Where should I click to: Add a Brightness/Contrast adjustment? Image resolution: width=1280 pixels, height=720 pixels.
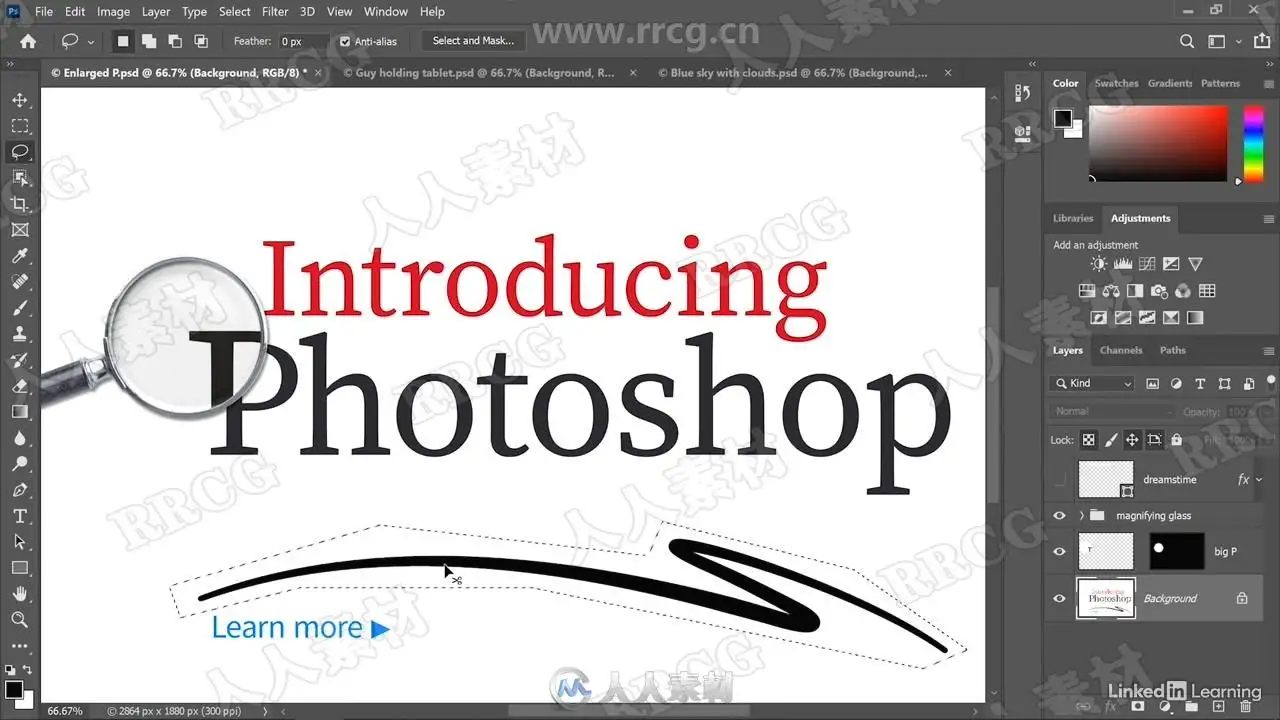pos(1099,264)
